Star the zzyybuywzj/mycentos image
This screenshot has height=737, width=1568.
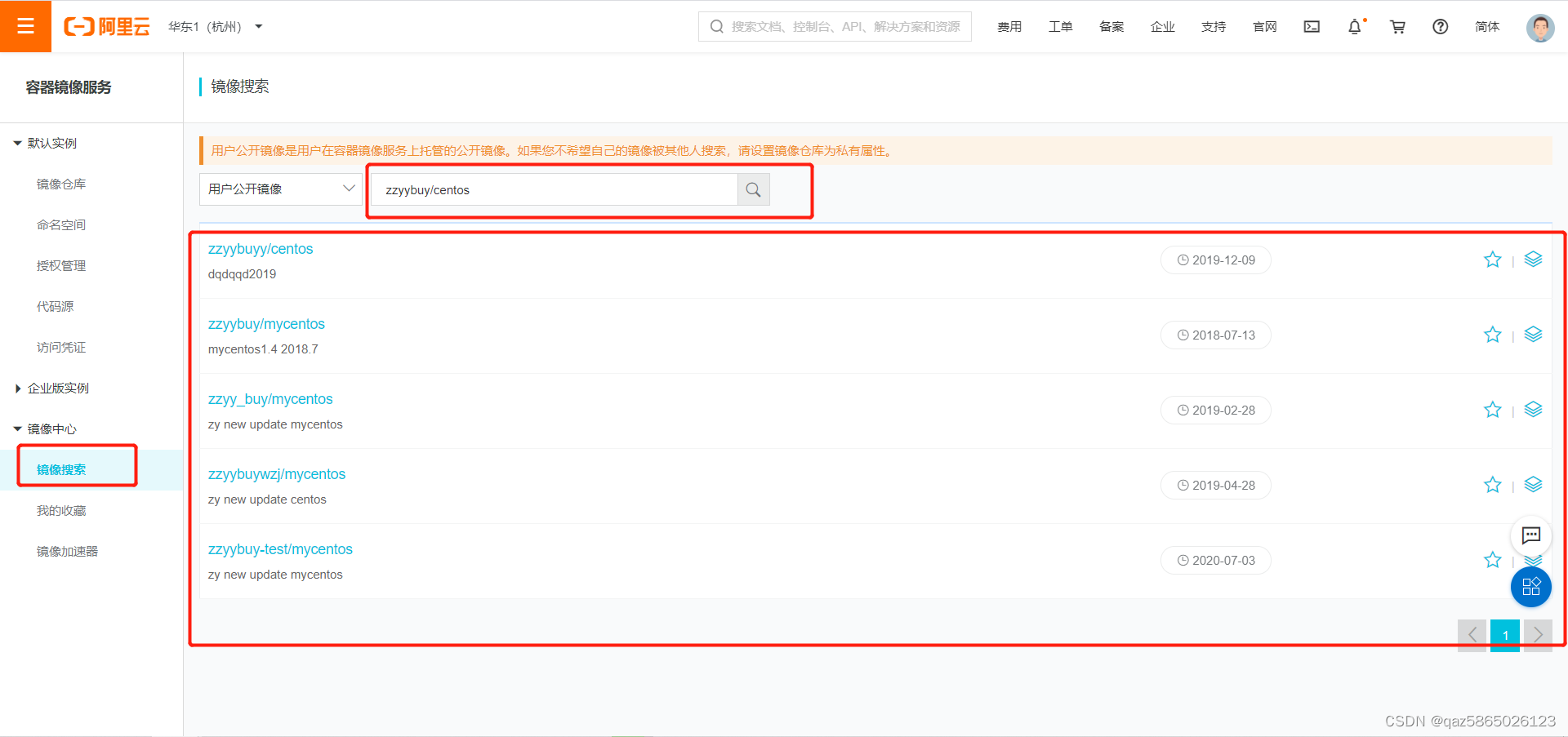(1493, 485)
